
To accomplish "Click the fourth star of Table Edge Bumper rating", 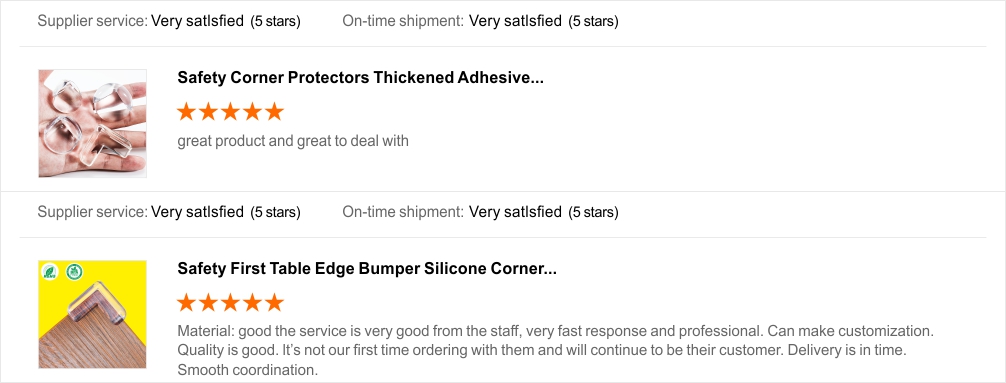I will (x=252, y=302).
